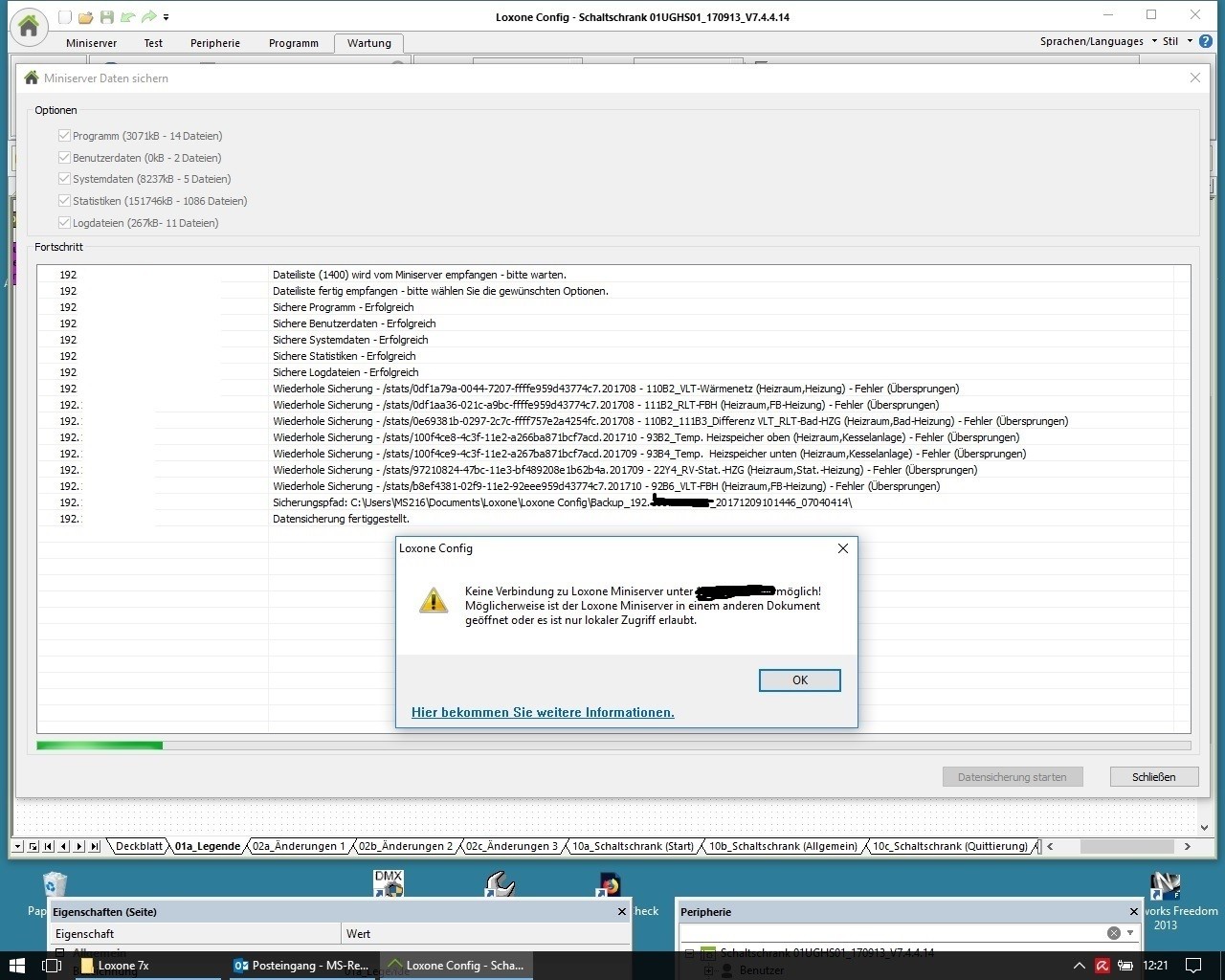Open the Sprachen/Languages dropdown
Viewport: 1225px width, 980px height.
(x=1098, y=41)
